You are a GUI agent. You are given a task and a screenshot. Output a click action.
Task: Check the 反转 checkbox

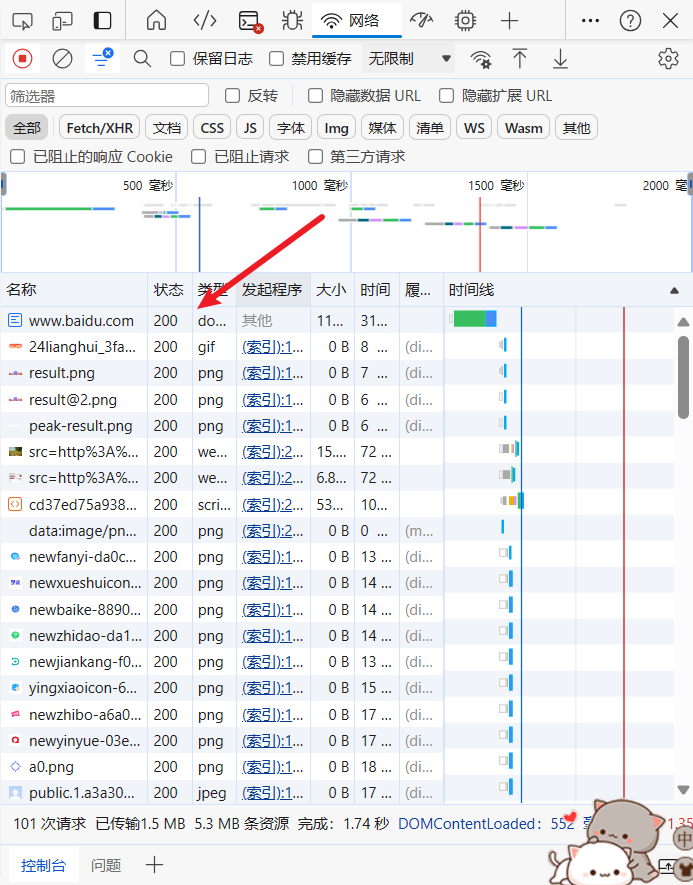(x=233, y=96)
